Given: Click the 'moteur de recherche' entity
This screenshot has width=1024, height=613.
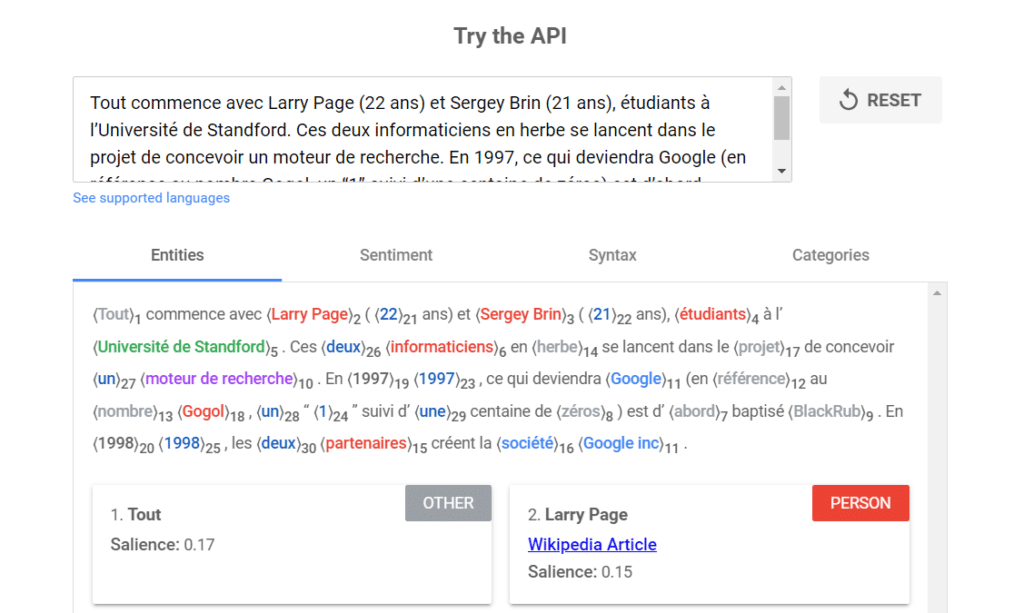Looking at the screenshot, I should coord(219,379).
